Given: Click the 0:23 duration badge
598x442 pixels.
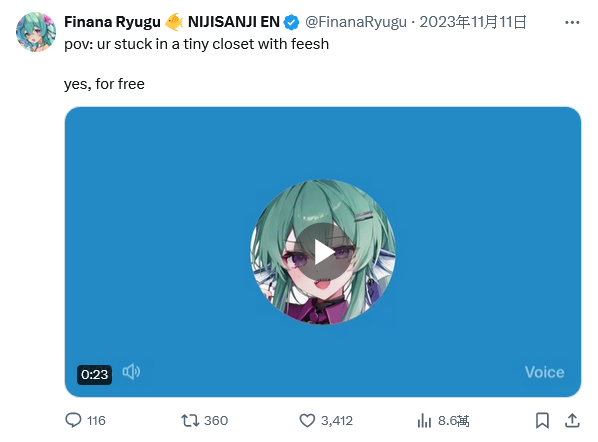Looking at the screenshot, I should (95, 374).
